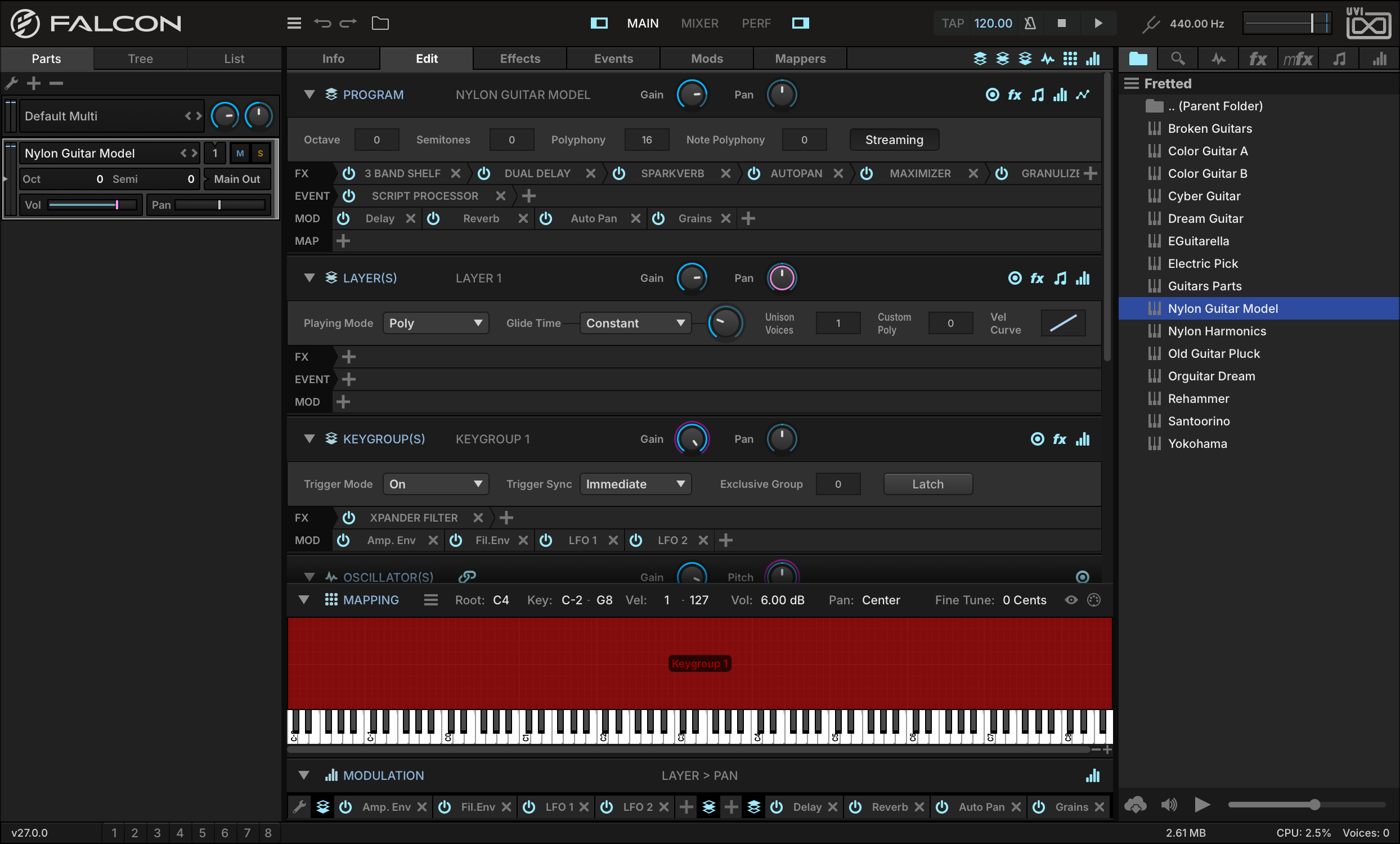Collapse the LAYER(S) section
1400x844 pixels.
[309, 278]
